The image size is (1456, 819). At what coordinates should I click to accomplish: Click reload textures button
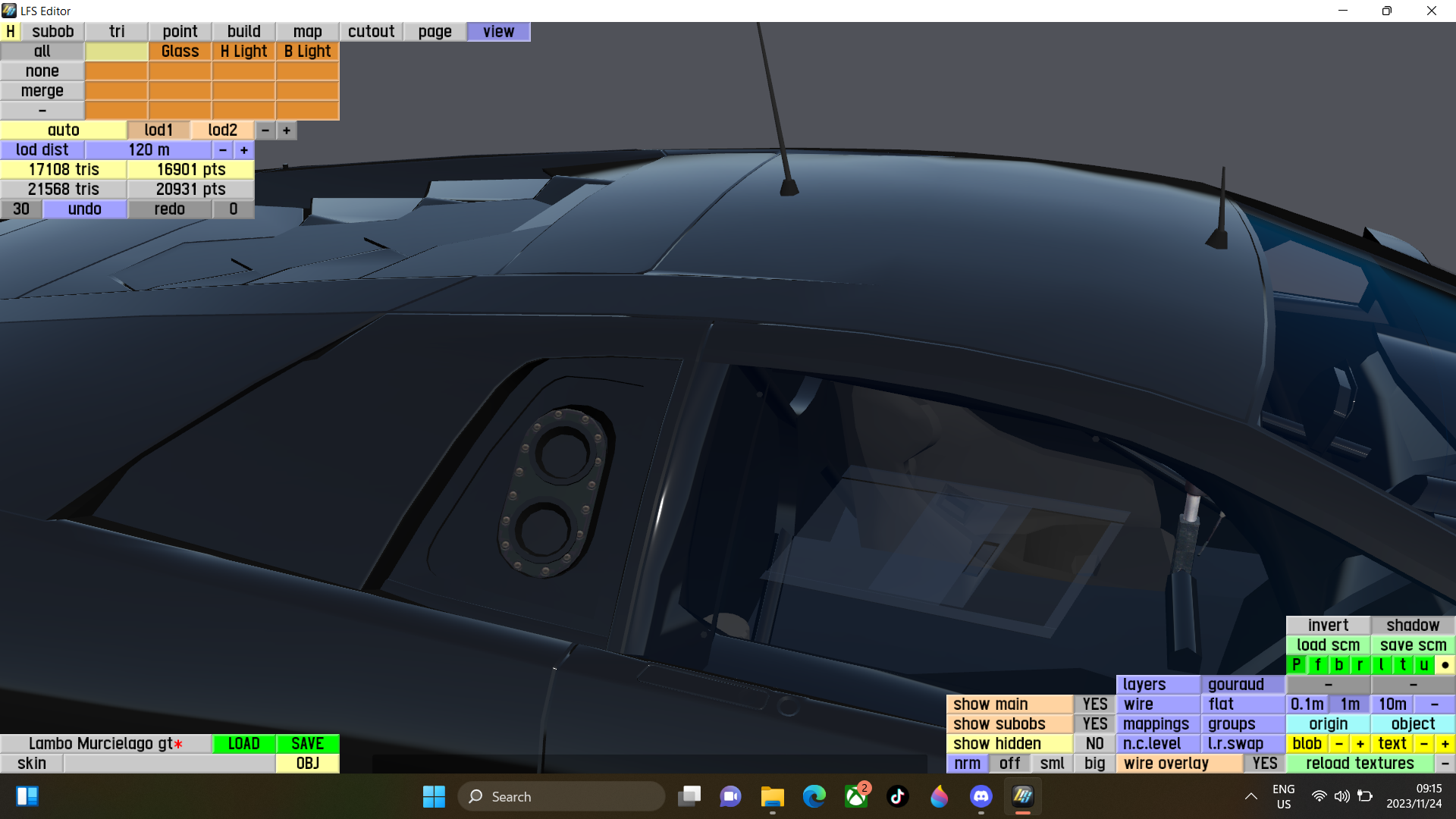(1359, 764)
